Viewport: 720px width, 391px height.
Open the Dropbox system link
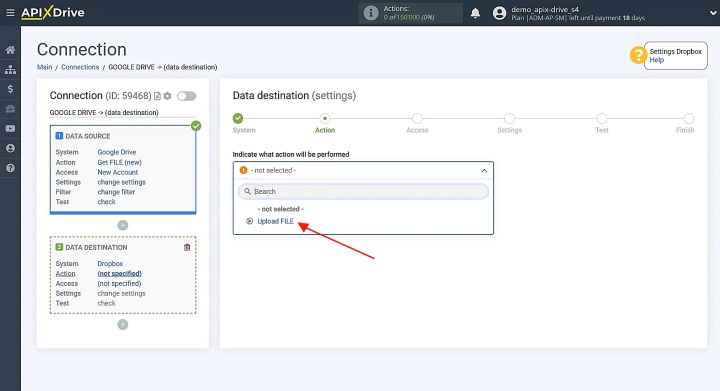110,264
